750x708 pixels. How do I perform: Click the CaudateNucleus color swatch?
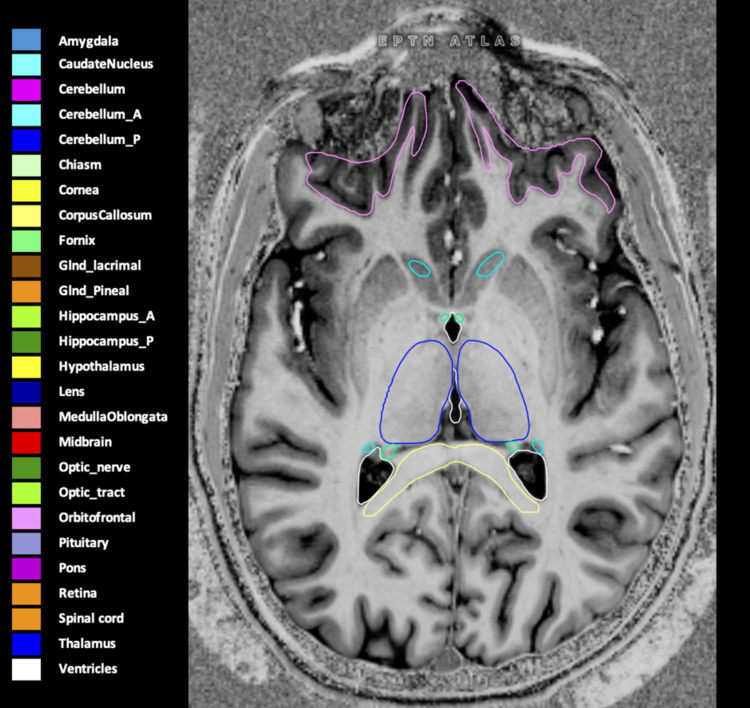point(26,65)
